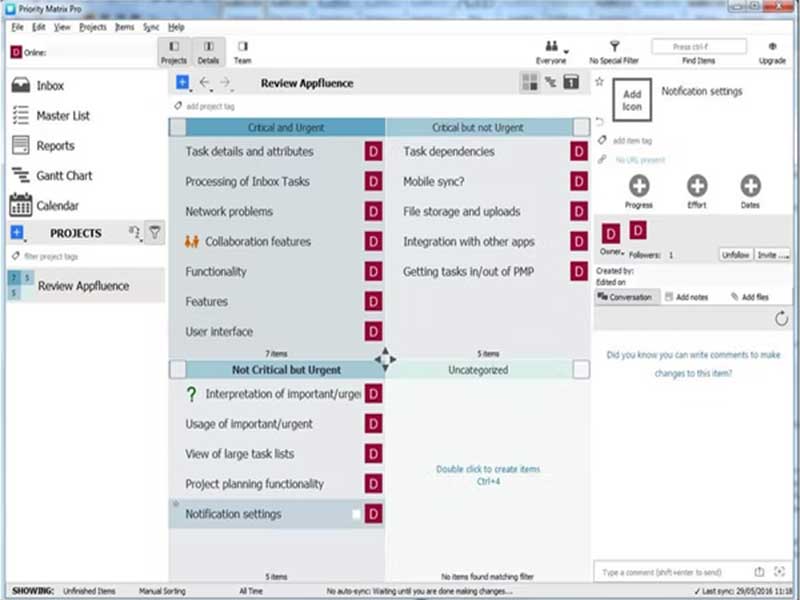Screen dimensions: 800x600
Task: Star the Notification settings item
Action: pyautogui.click(x=599, y=81)
